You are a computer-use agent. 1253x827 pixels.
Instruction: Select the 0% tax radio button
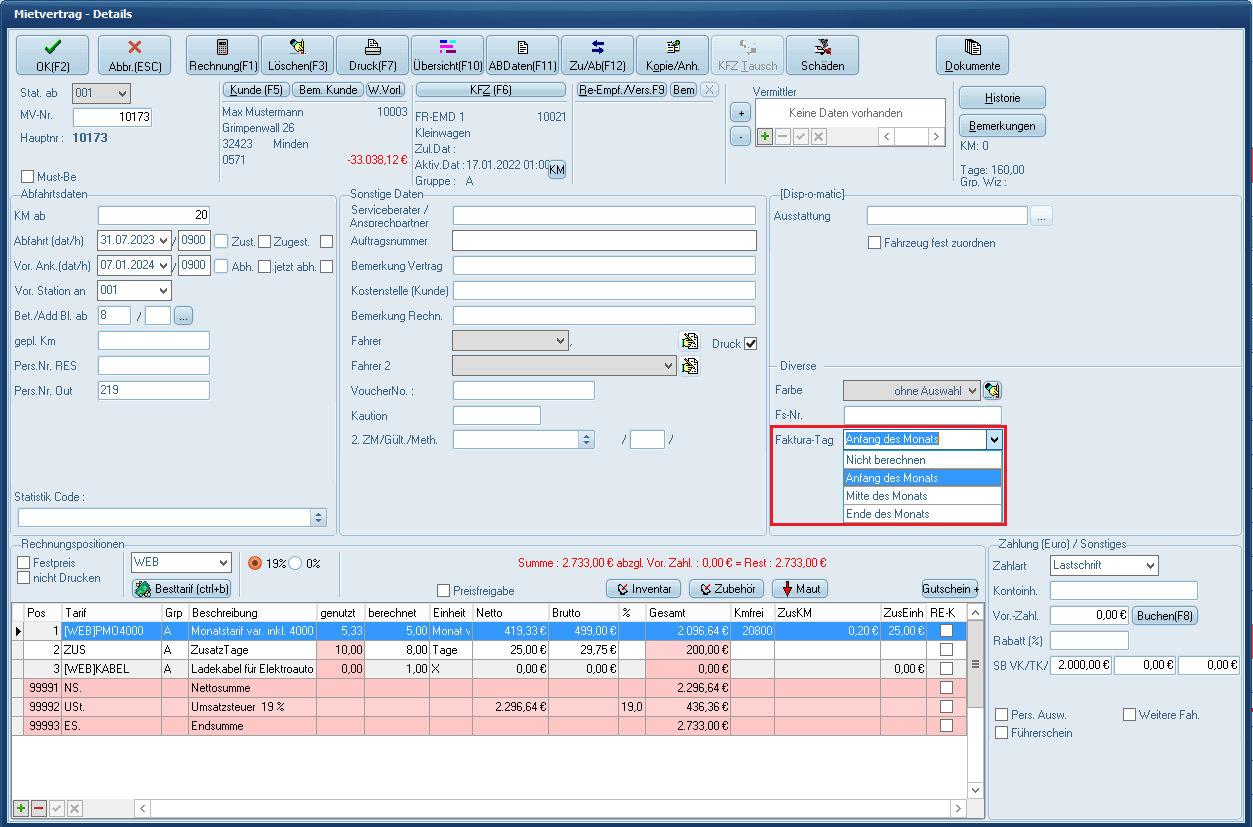(x=295, y=563)
